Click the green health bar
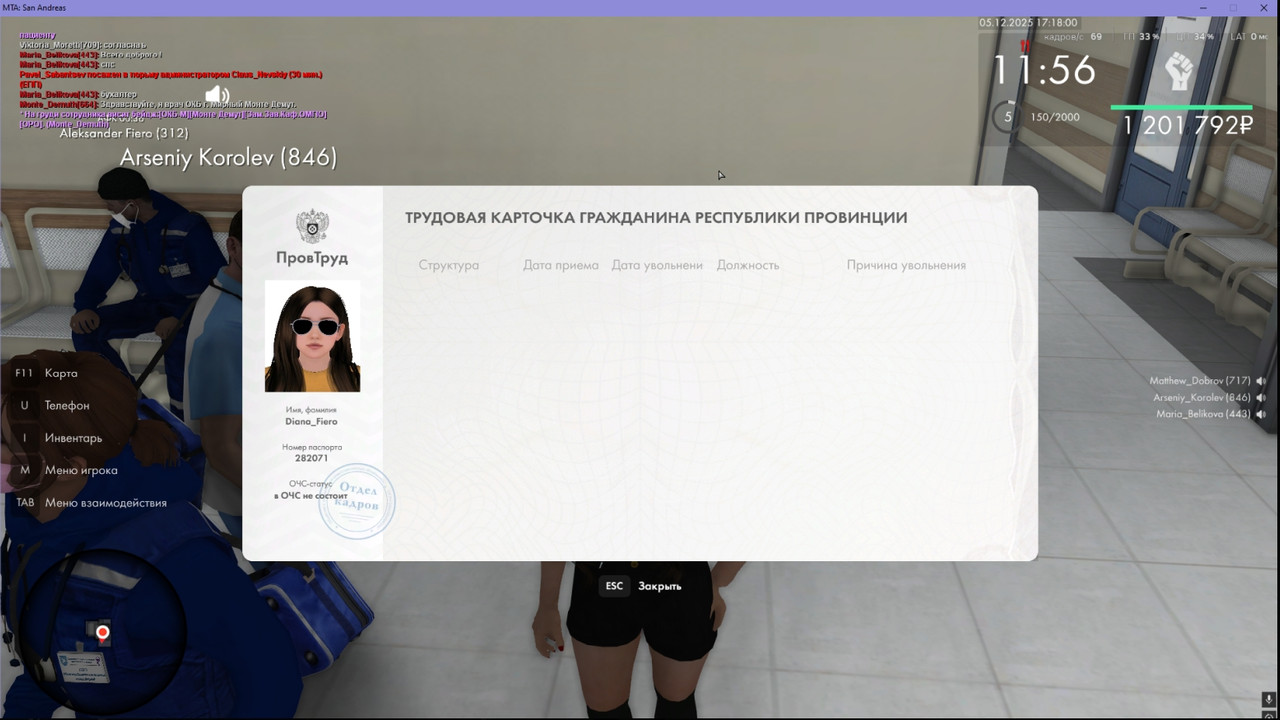This screenshot has width=1280, height=720. (x=1180, y=108)
